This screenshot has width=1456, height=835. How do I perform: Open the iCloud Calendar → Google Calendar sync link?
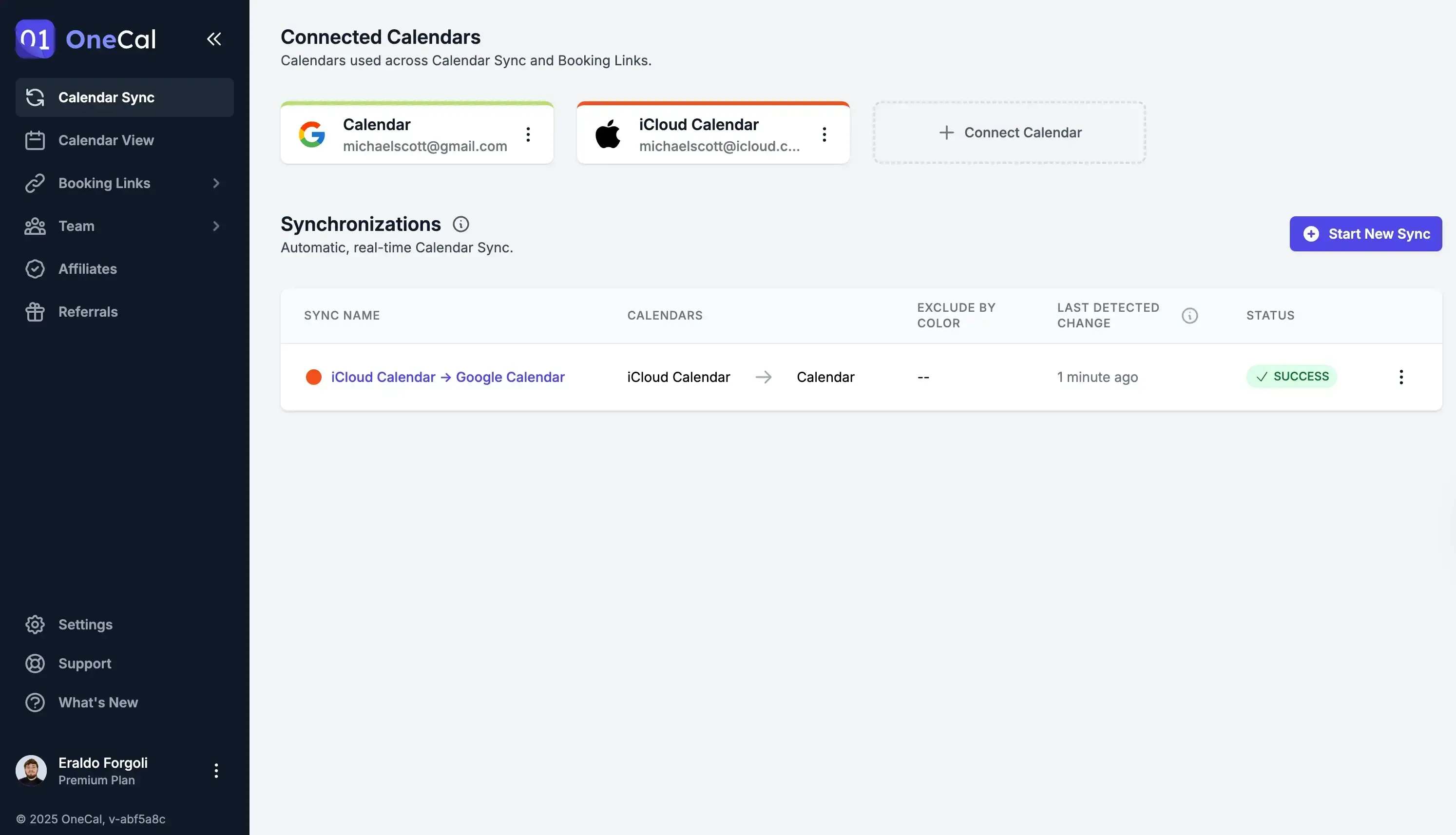coord(448,377)
